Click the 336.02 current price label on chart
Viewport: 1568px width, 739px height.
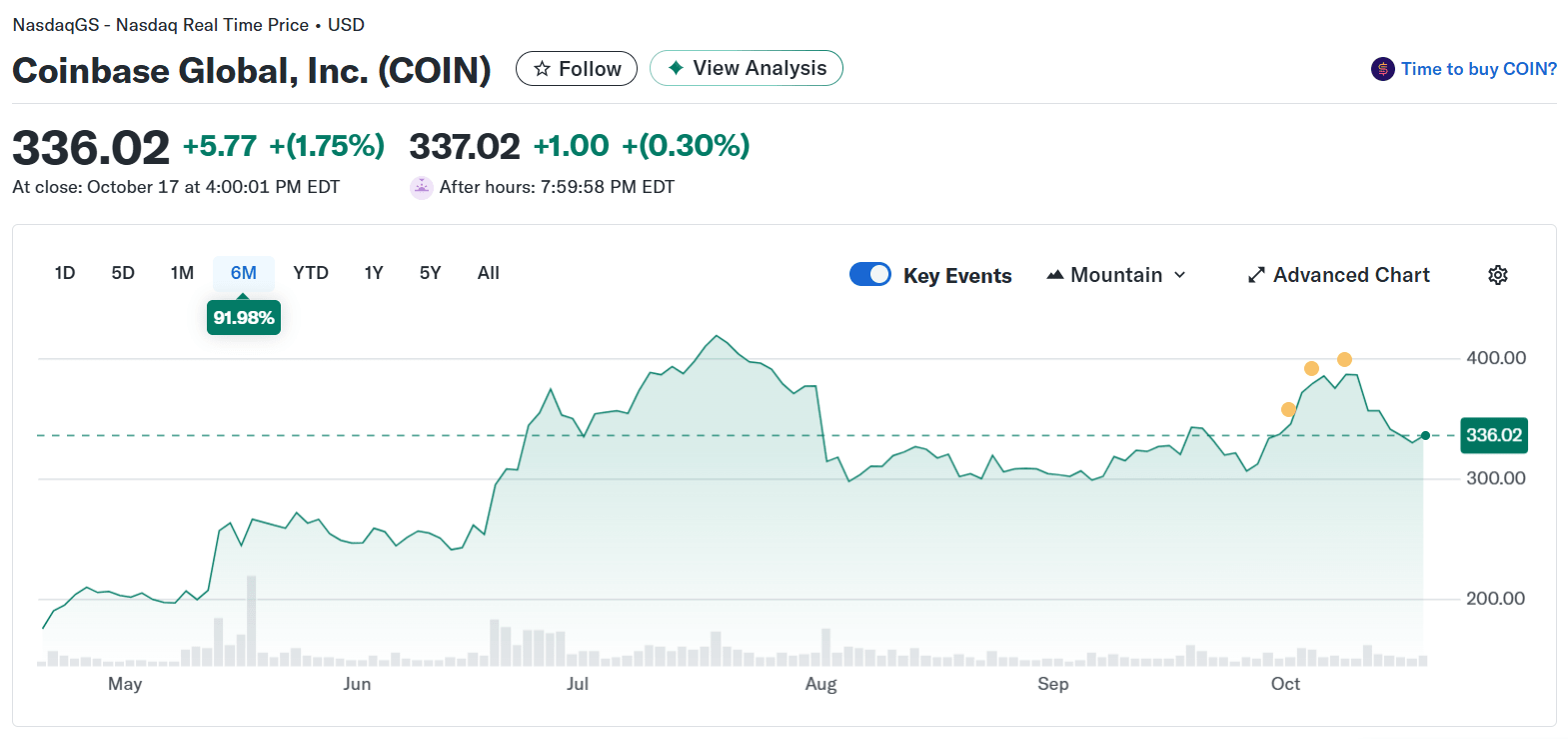coord(1493,435)
